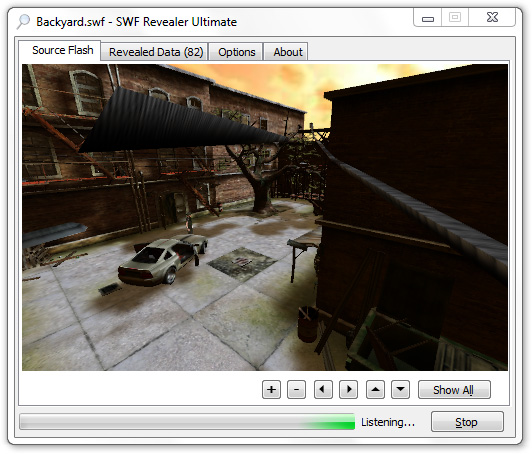The width and height of the screenshot is (532, 454).
Task: Click the zoom out minus button
Action: click(296, 390)
